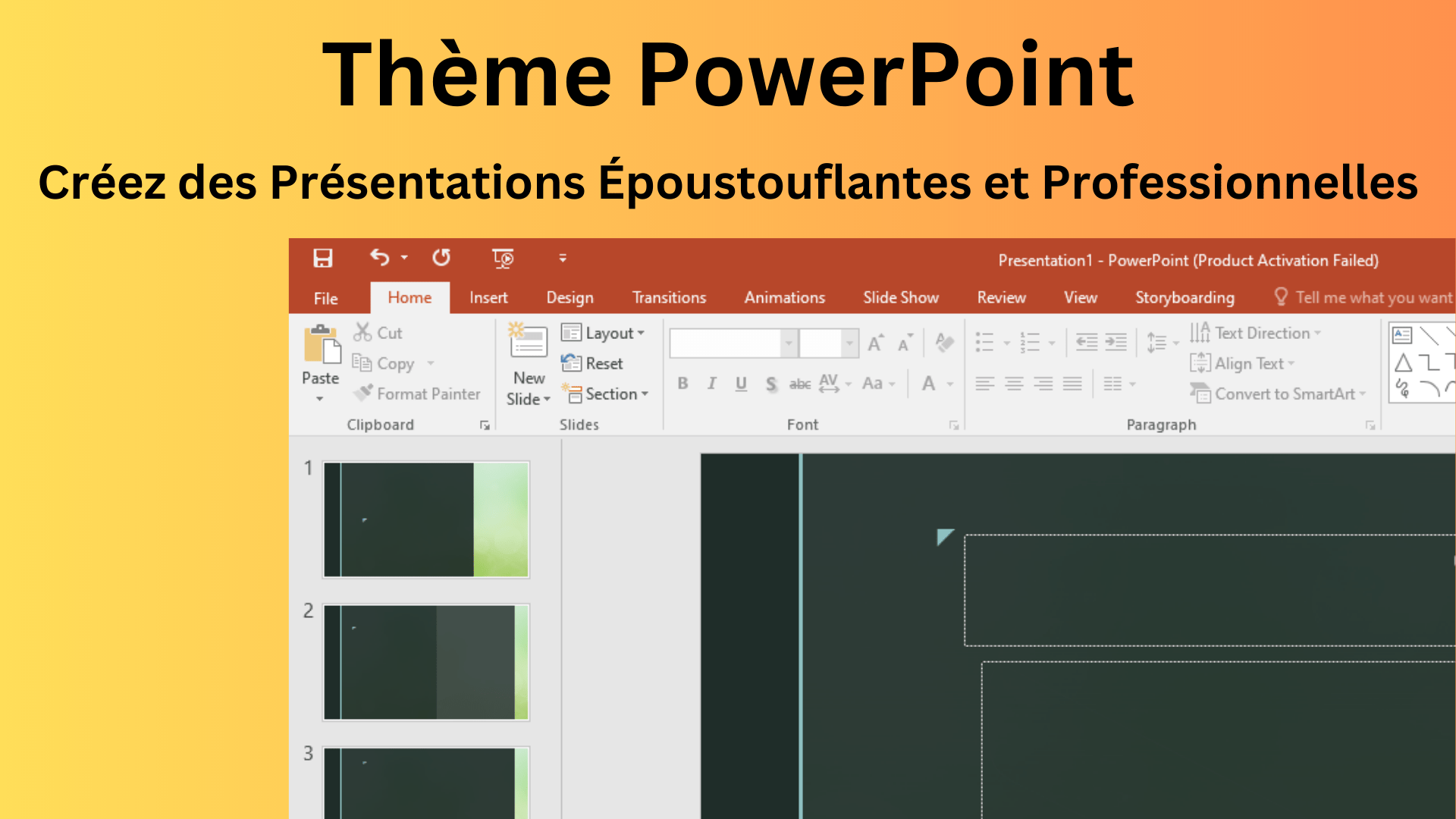Viewport: 1456px width, 819px height.
Task: Toggle Underline formatting button
Action: tap(741, 384)
